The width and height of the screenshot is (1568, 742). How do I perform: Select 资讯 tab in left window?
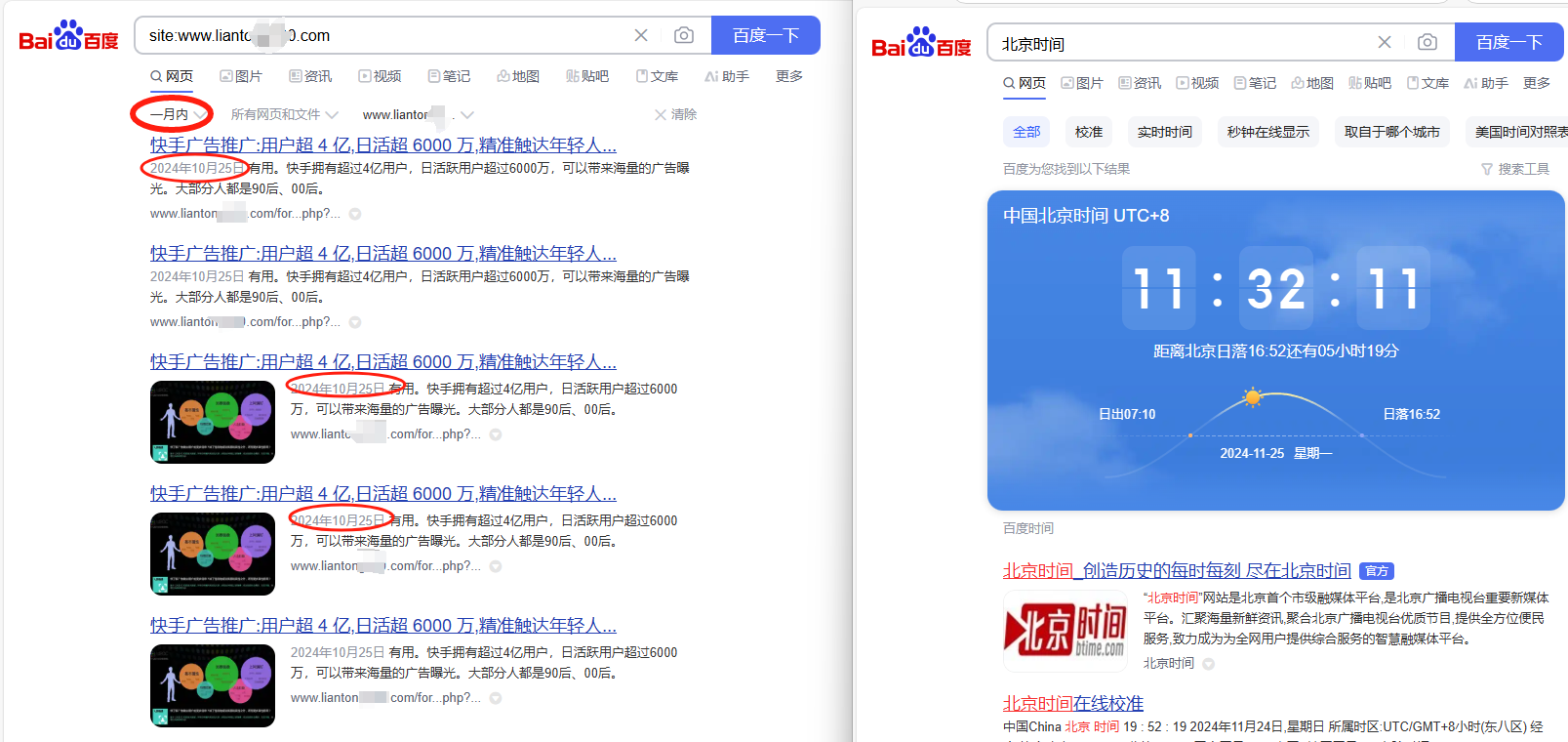pos(310,76)
